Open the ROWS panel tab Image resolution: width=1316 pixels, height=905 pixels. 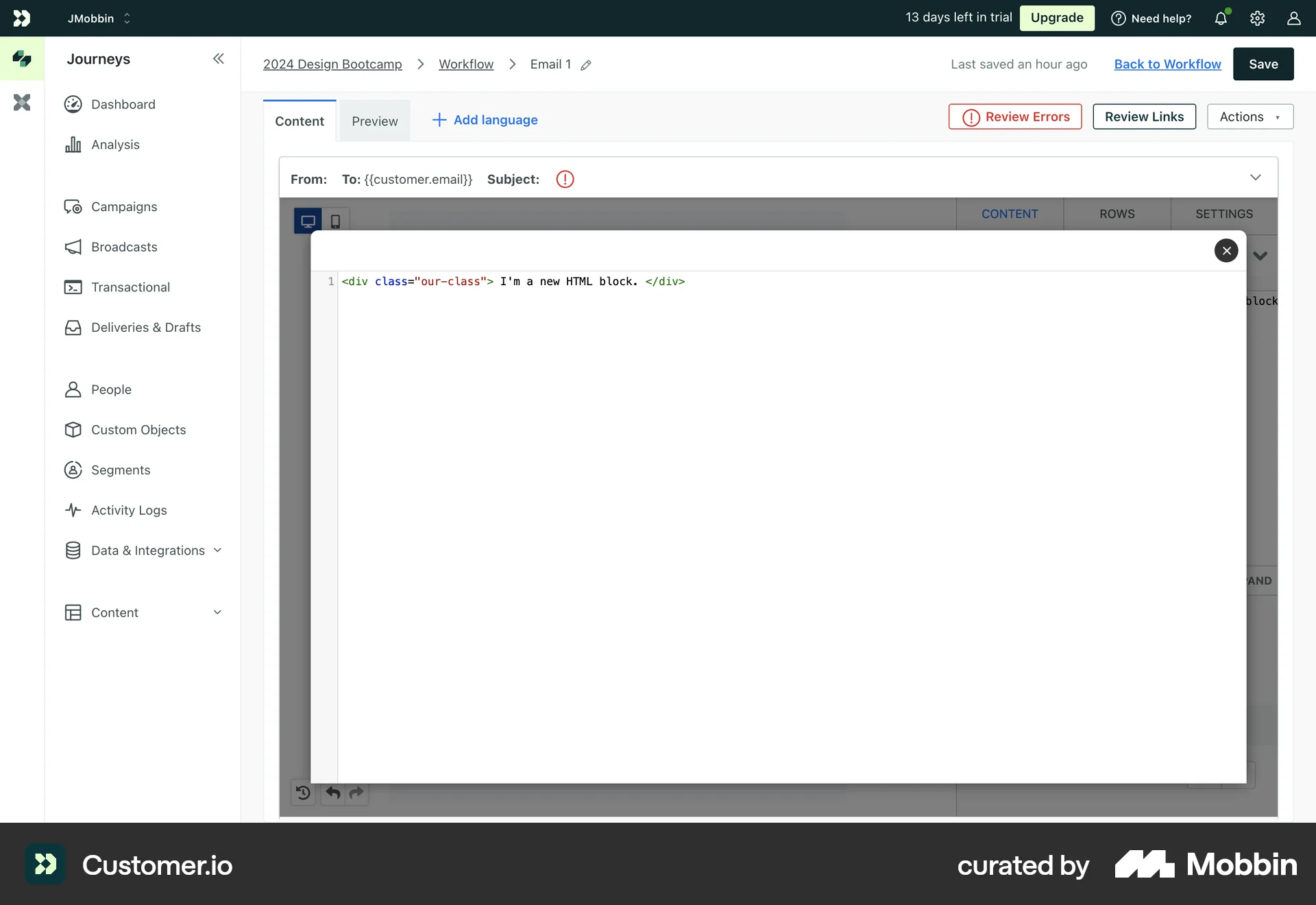tap(1117, 214)
